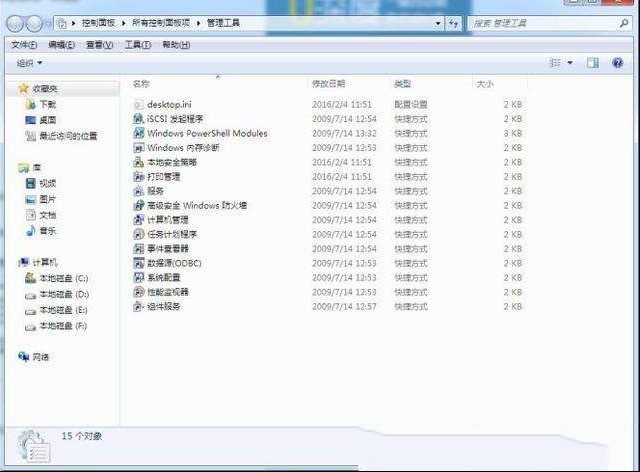Image resolution: width=640 pixels, height=472 pixels.
Task: Click the 本地安全策略 shortcut icon
Action: (x=139, y=162)
